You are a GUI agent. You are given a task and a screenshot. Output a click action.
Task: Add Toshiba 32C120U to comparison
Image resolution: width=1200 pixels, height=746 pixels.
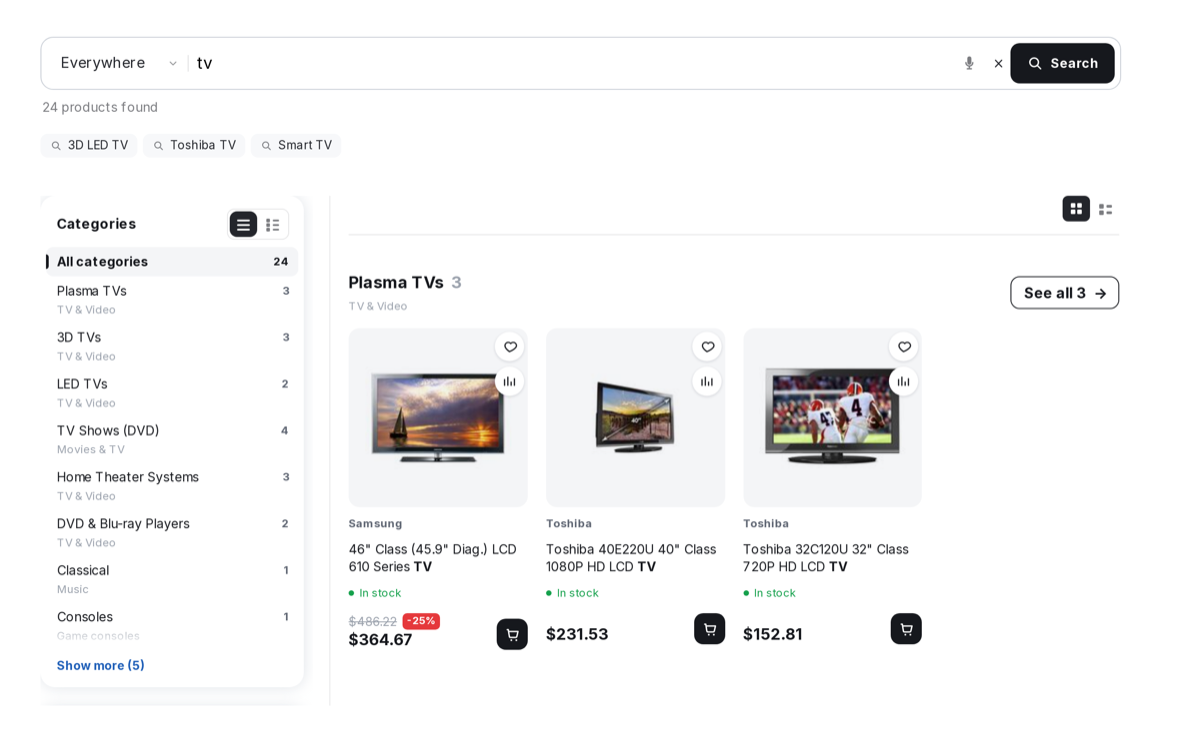pyautogui.click(x=904, y=381)
